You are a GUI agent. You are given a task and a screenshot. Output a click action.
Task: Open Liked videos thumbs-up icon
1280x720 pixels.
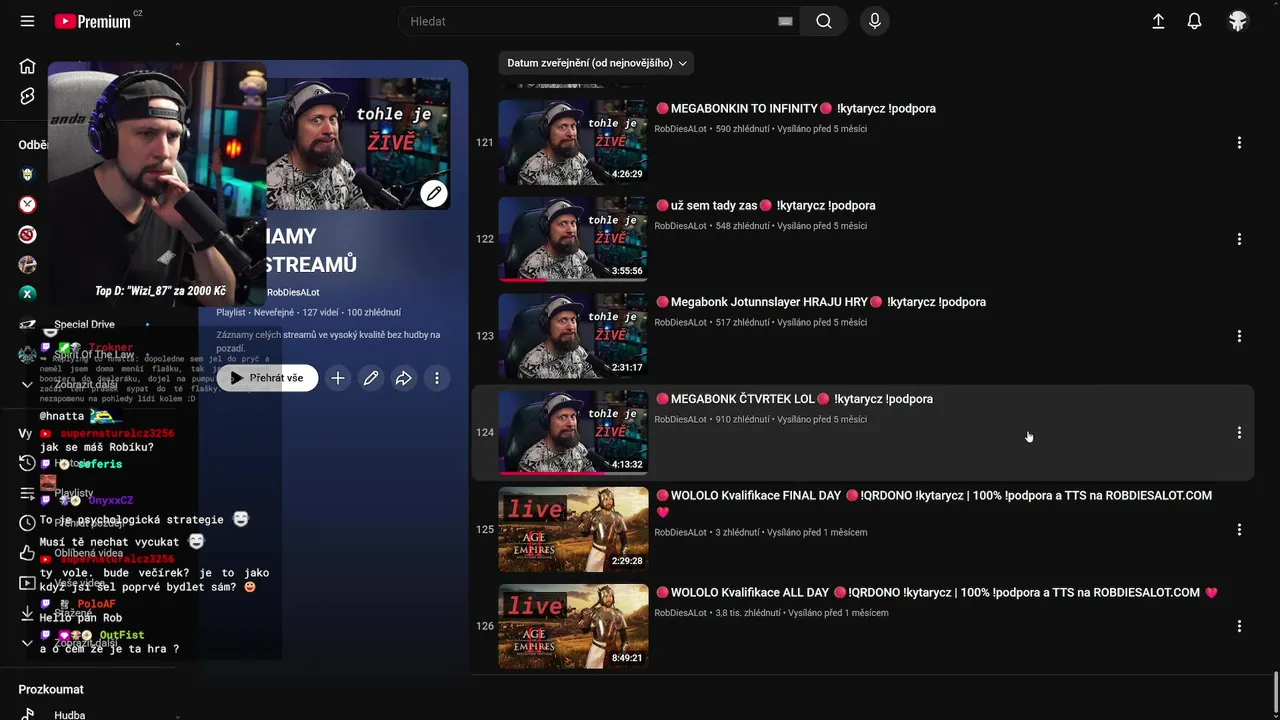27,553
